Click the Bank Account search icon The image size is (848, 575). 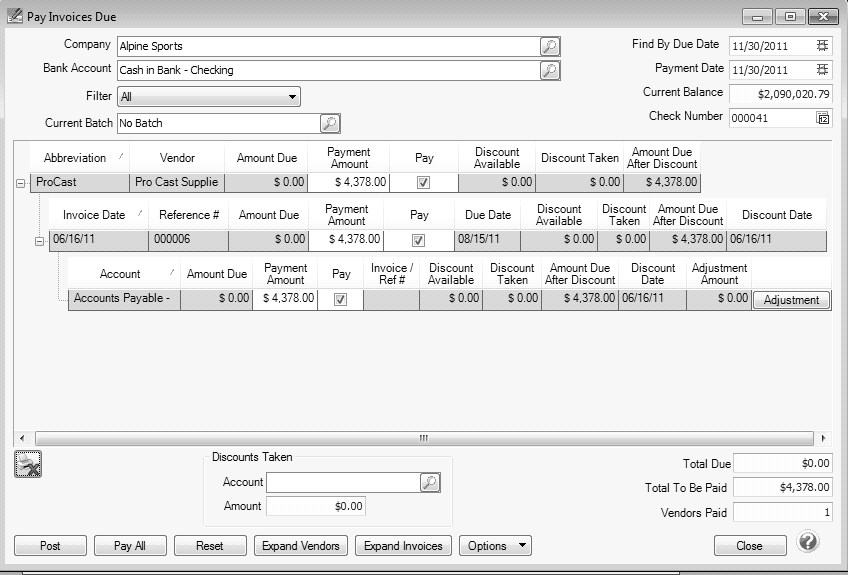(550, 70)
